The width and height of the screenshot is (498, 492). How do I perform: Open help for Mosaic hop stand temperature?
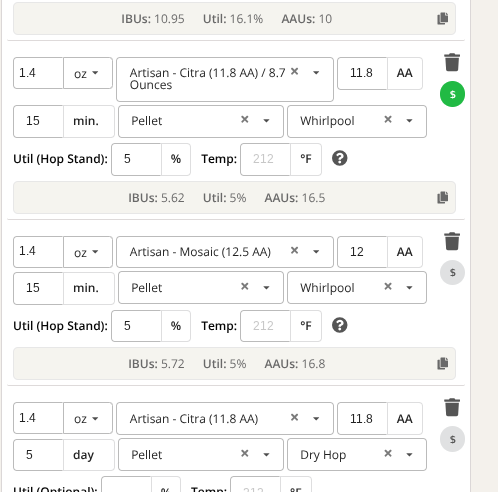[340, 325]
